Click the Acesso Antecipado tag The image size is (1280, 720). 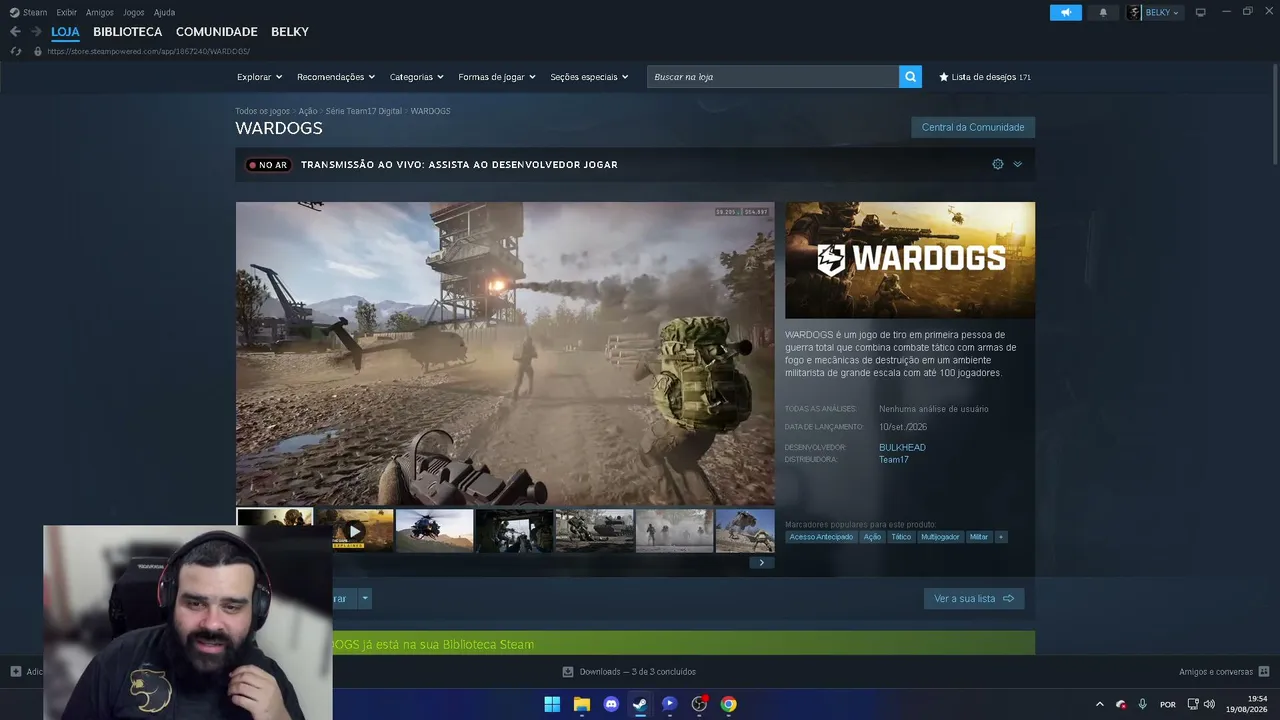[x=821, y=537]
